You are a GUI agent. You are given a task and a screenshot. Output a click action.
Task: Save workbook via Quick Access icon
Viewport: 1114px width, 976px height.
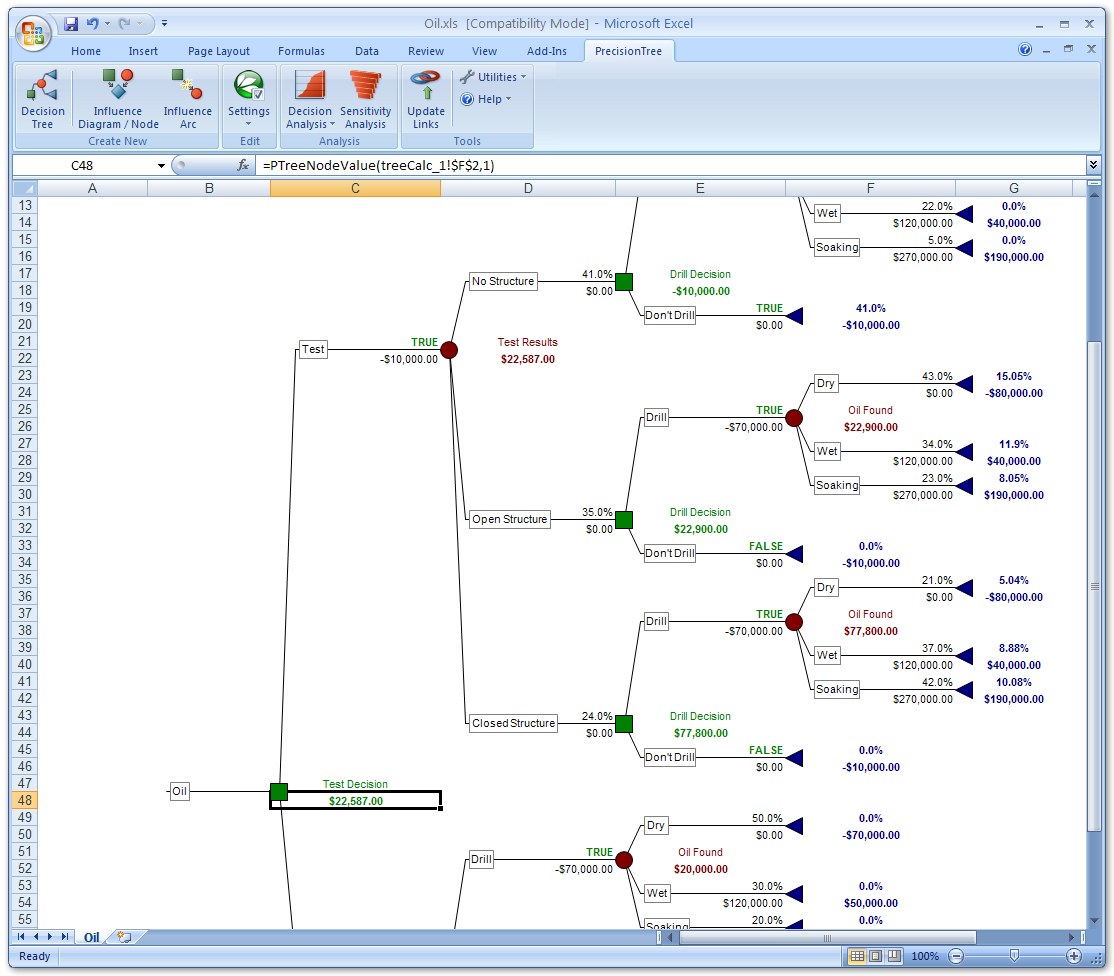71,23
